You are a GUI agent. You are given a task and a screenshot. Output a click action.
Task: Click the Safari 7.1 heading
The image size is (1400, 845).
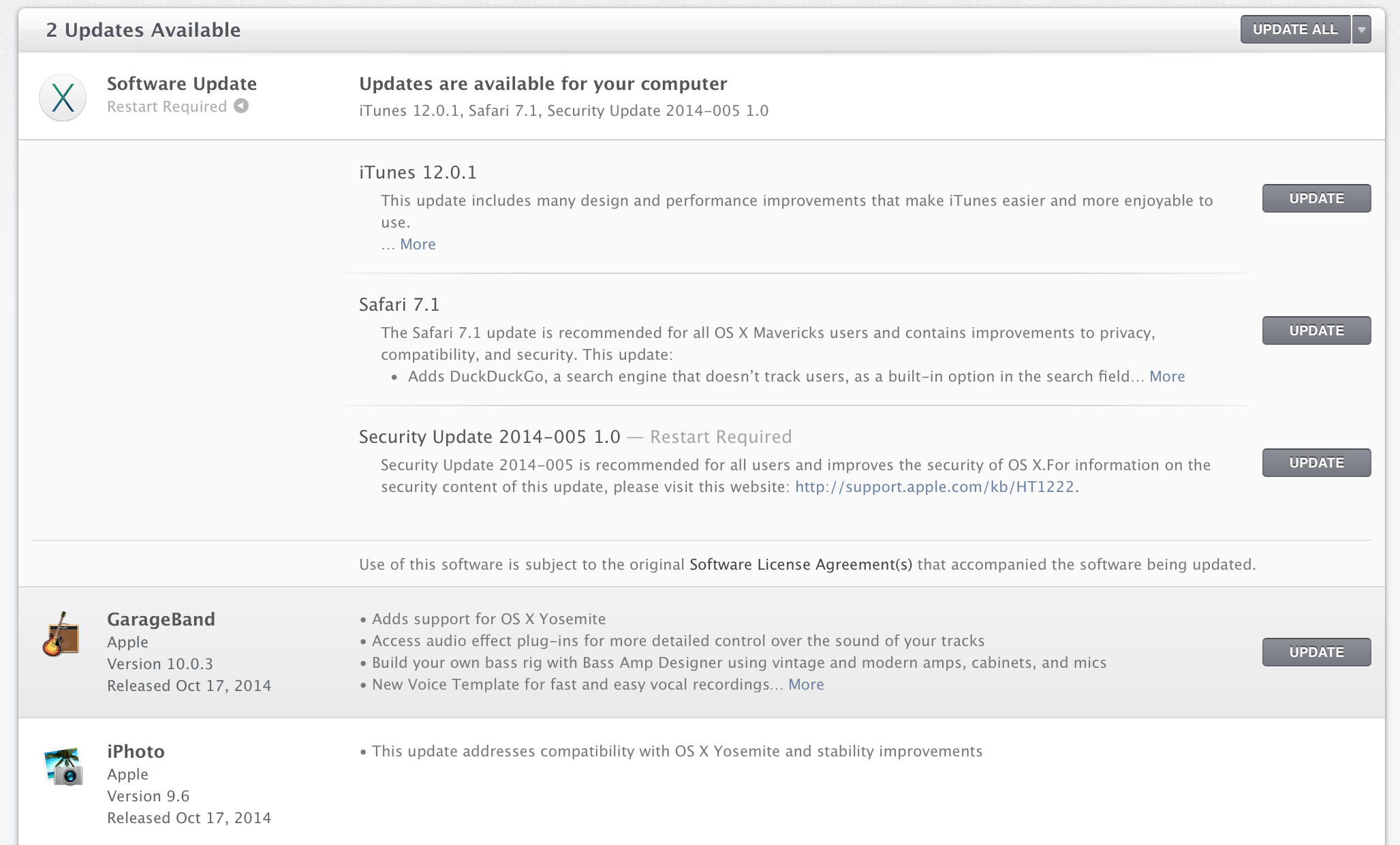coord(399,305)
